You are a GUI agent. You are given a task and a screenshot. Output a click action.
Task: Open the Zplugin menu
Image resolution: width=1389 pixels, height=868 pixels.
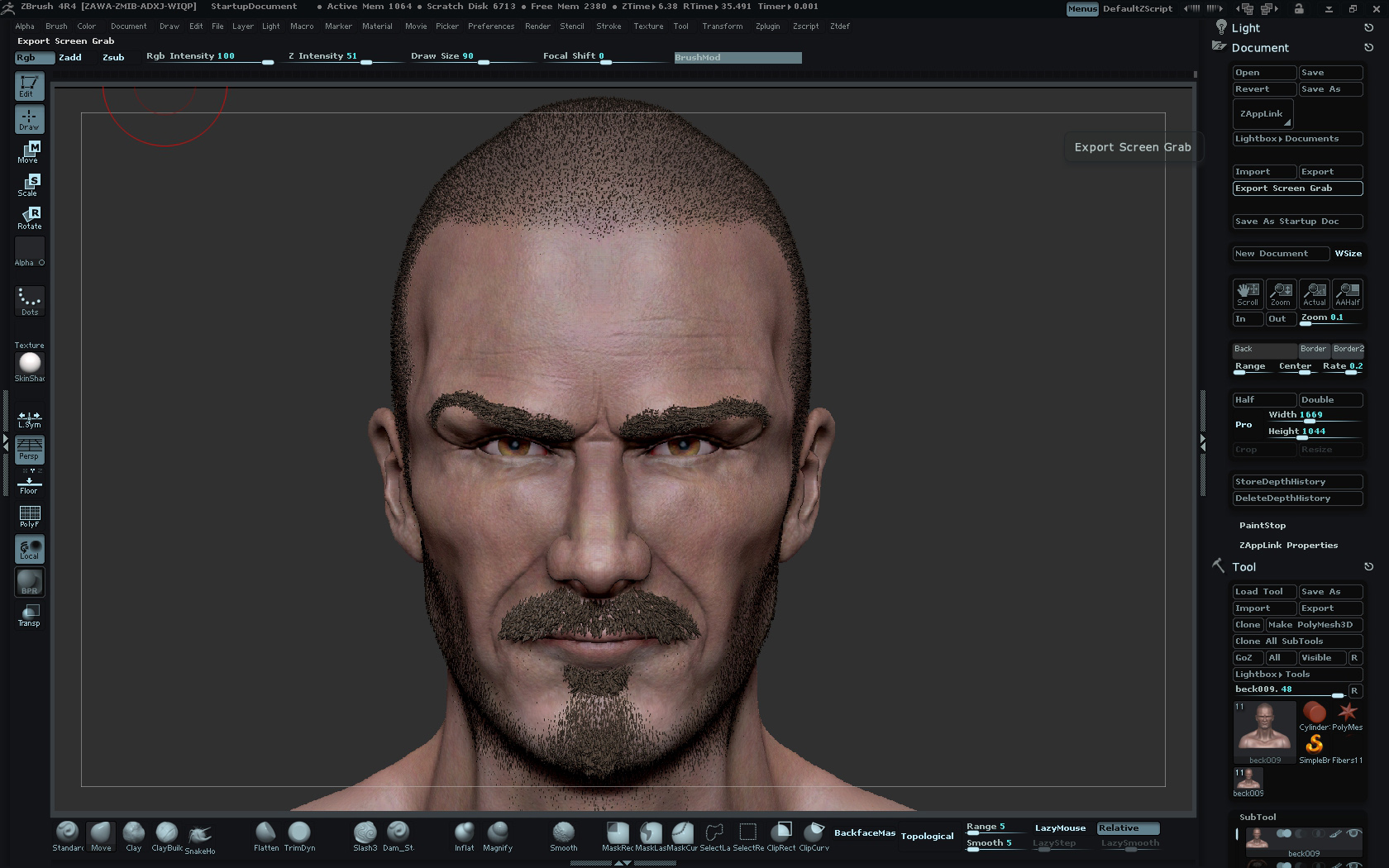(x=767, y=26)
